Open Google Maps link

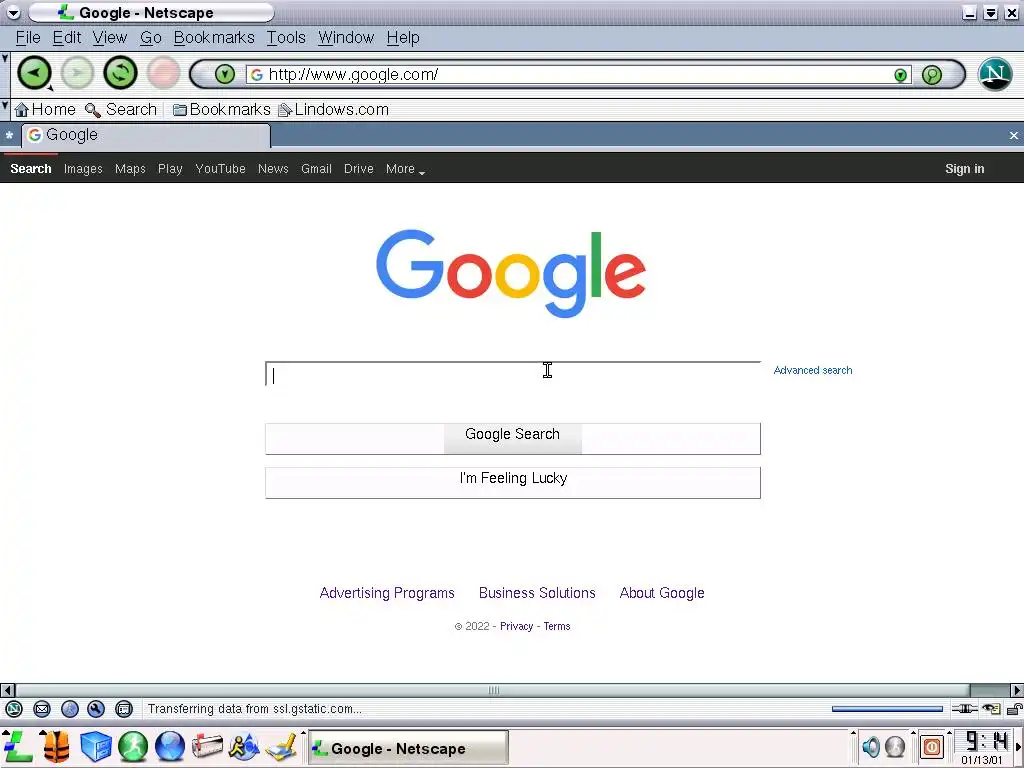(130, 168)
